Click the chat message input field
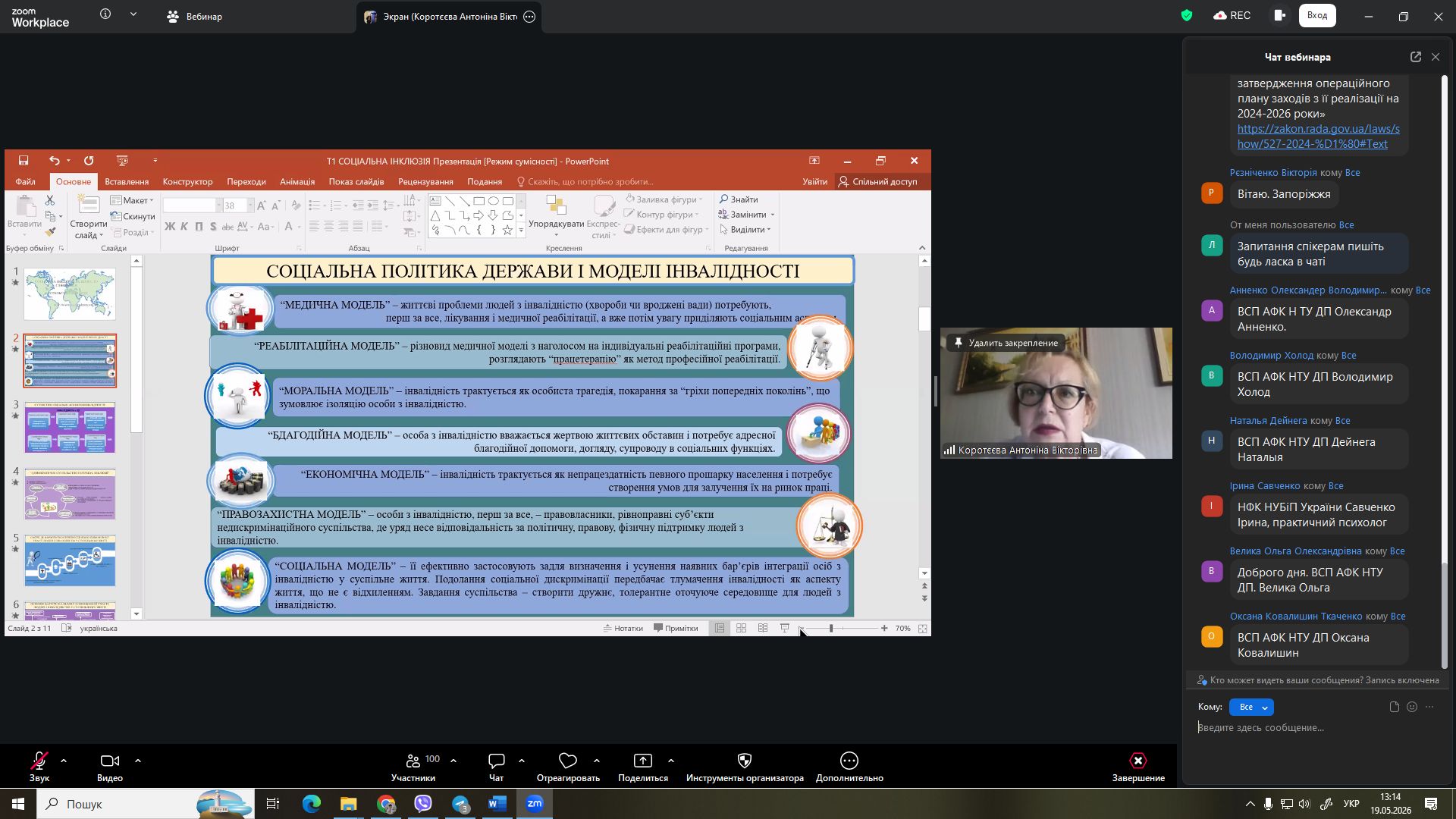 pos(1318,728)
